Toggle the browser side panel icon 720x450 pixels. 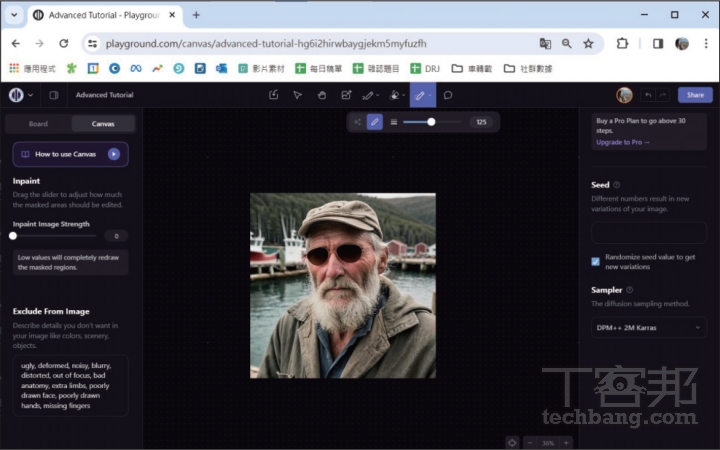tap(658, 44)
